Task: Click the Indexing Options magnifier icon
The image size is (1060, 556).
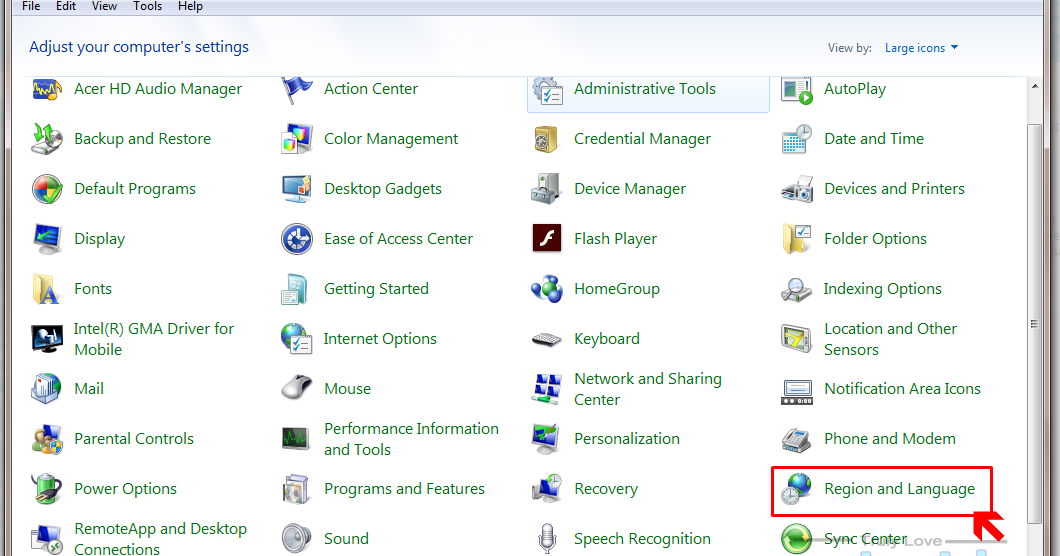Action: pyautogui.click(x=796, y=289)
